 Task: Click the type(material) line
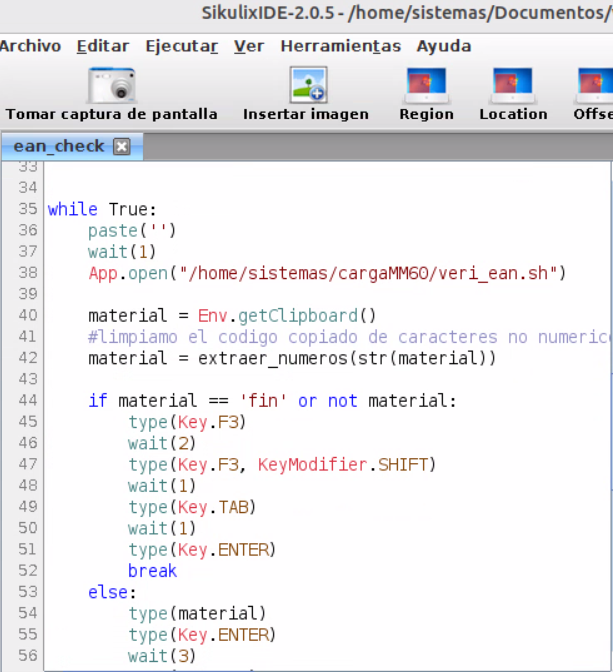(197, 613)
